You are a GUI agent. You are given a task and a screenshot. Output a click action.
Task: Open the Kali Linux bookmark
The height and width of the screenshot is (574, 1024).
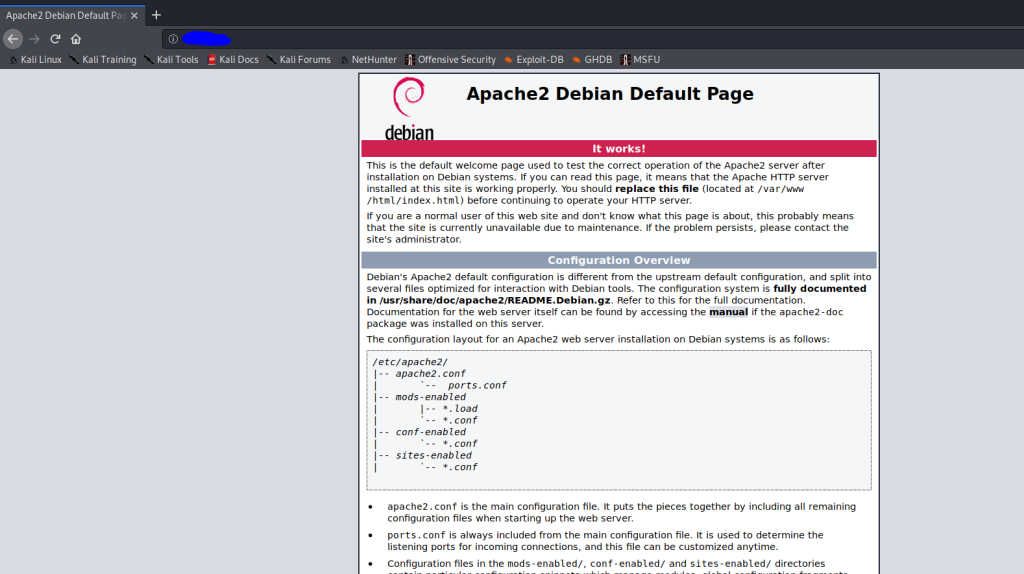35,59
